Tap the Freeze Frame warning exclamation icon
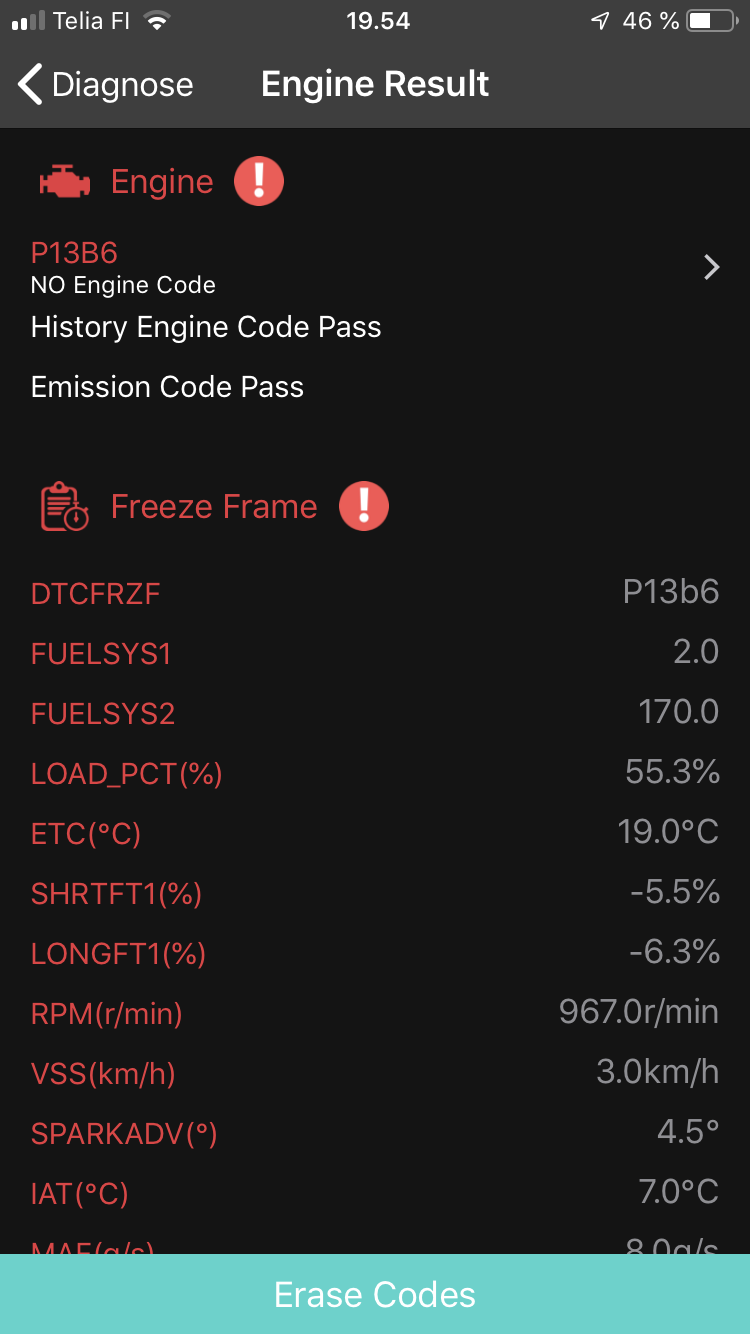750x1334 pixels. [364, 506]
